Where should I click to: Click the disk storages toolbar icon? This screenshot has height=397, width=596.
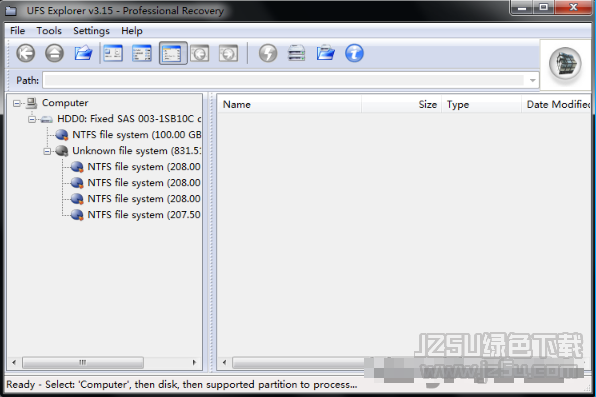click(296, 53)
